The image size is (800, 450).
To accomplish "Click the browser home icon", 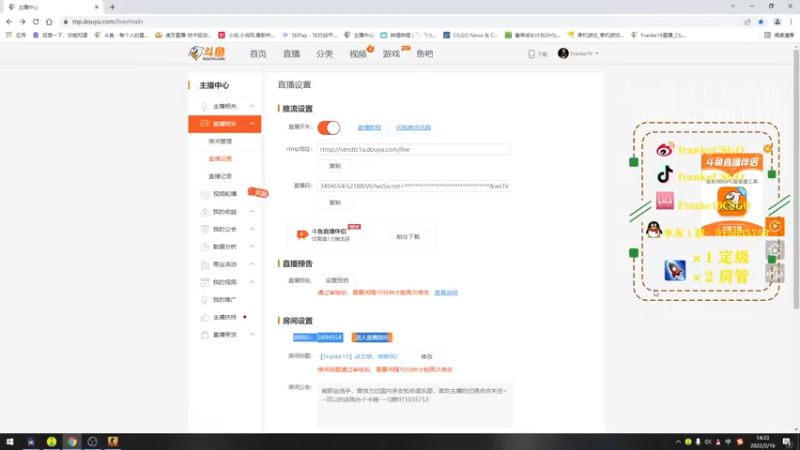I will (49, 22).
